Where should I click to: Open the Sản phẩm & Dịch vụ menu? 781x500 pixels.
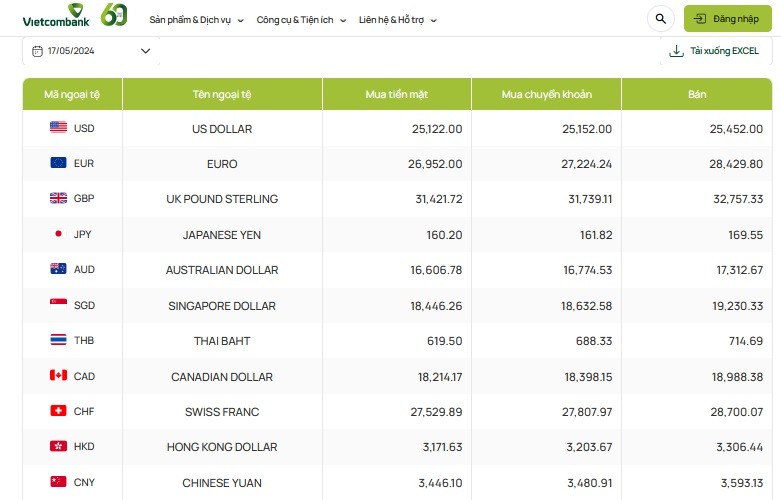196,20
